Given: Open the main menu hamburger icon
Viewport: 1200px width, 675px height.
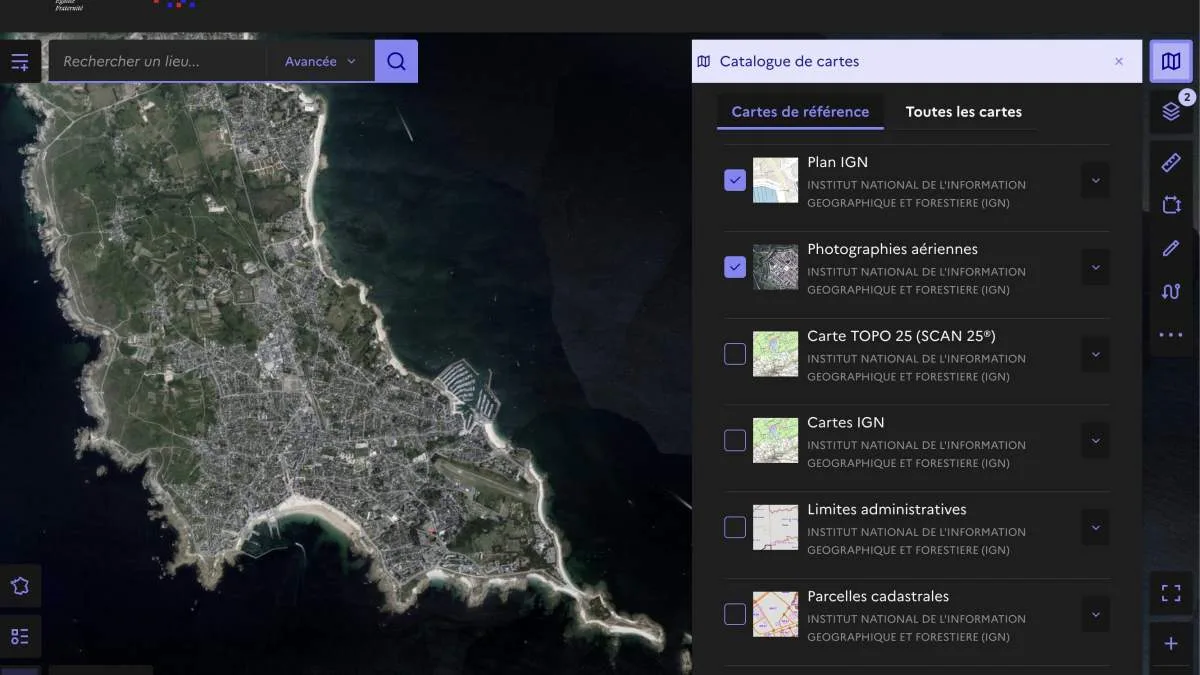Looking at the screenshot, I should [x=20, y=61].
